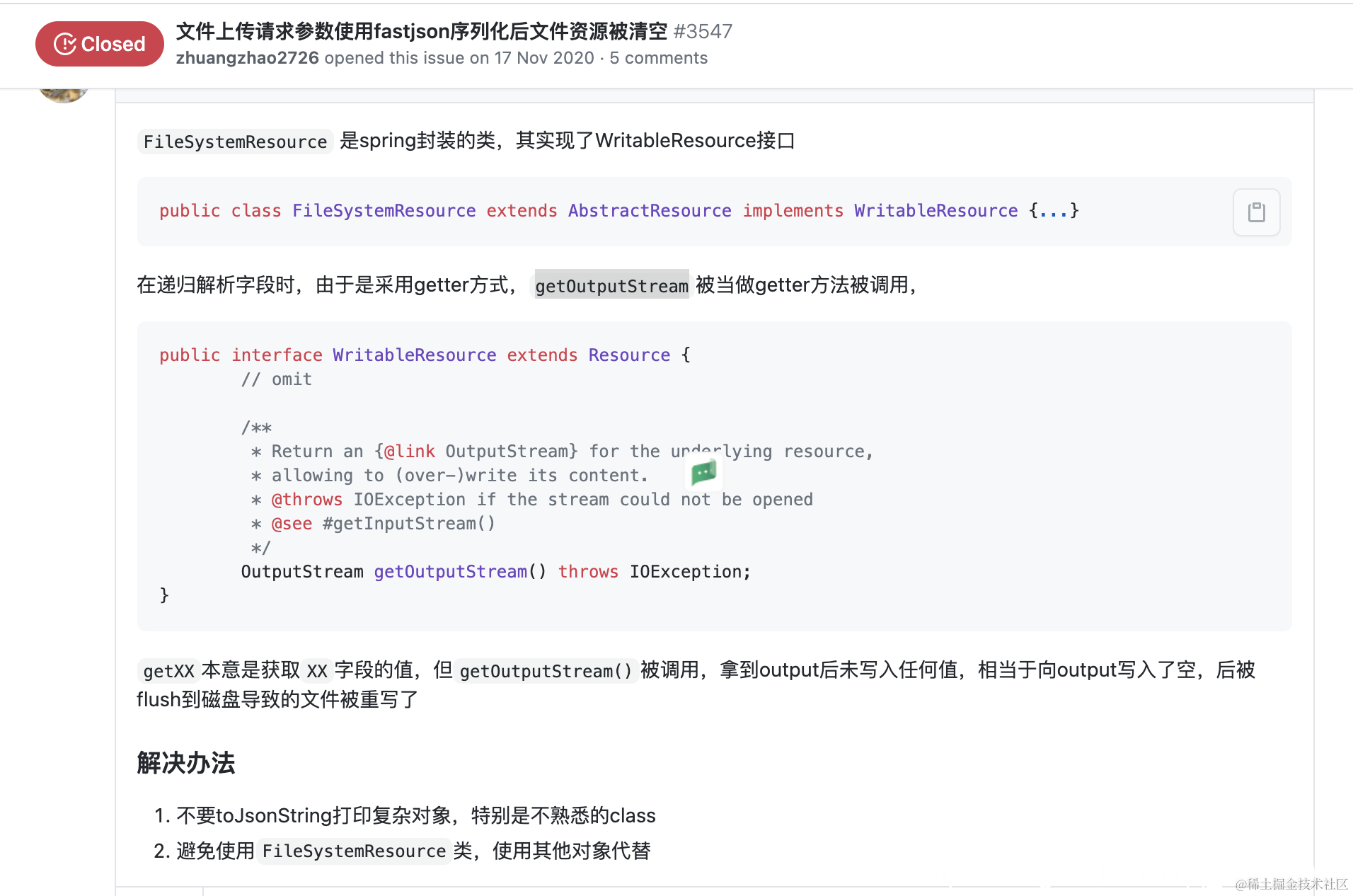Click the sentence 'flush到磁盘导致的文件被重写了'
The height and width of the screenshot is (896, 1353).
click(277, 699)
